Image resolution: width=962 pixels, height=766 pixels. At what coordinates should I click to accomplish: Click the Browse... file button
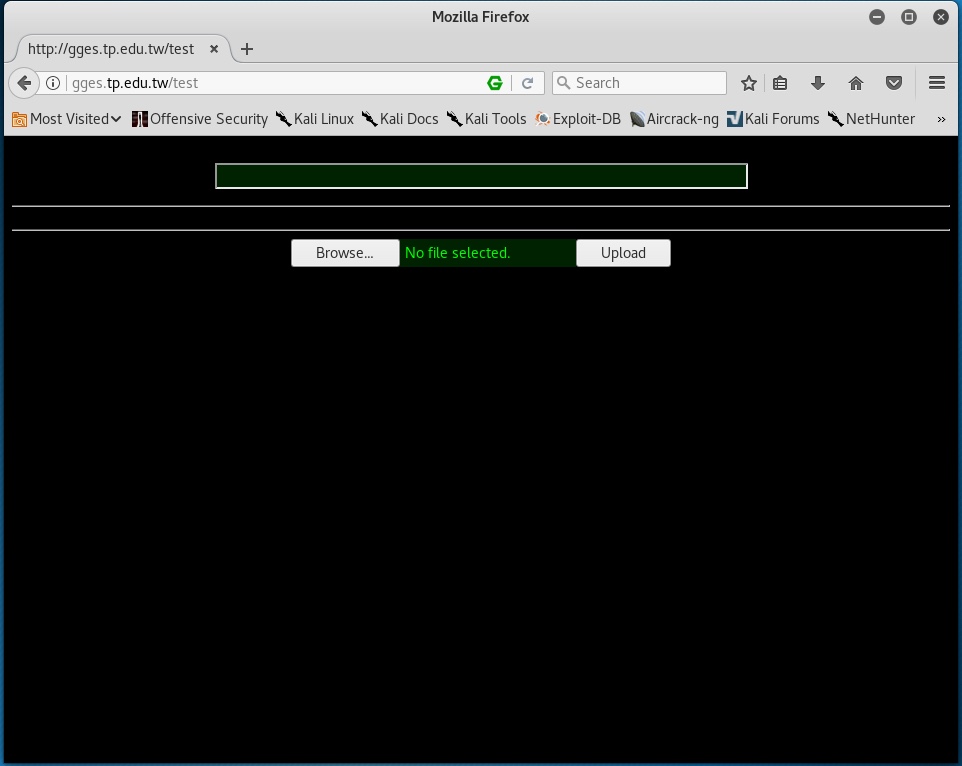[x=345, y=253]
